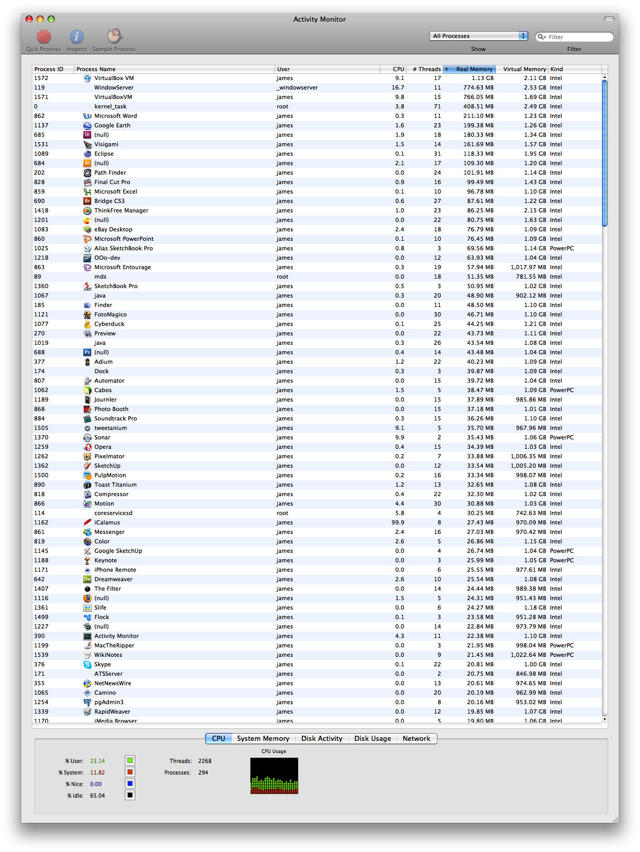
Task: Select the Microsoft Word process icon
Action: (88, 116)
